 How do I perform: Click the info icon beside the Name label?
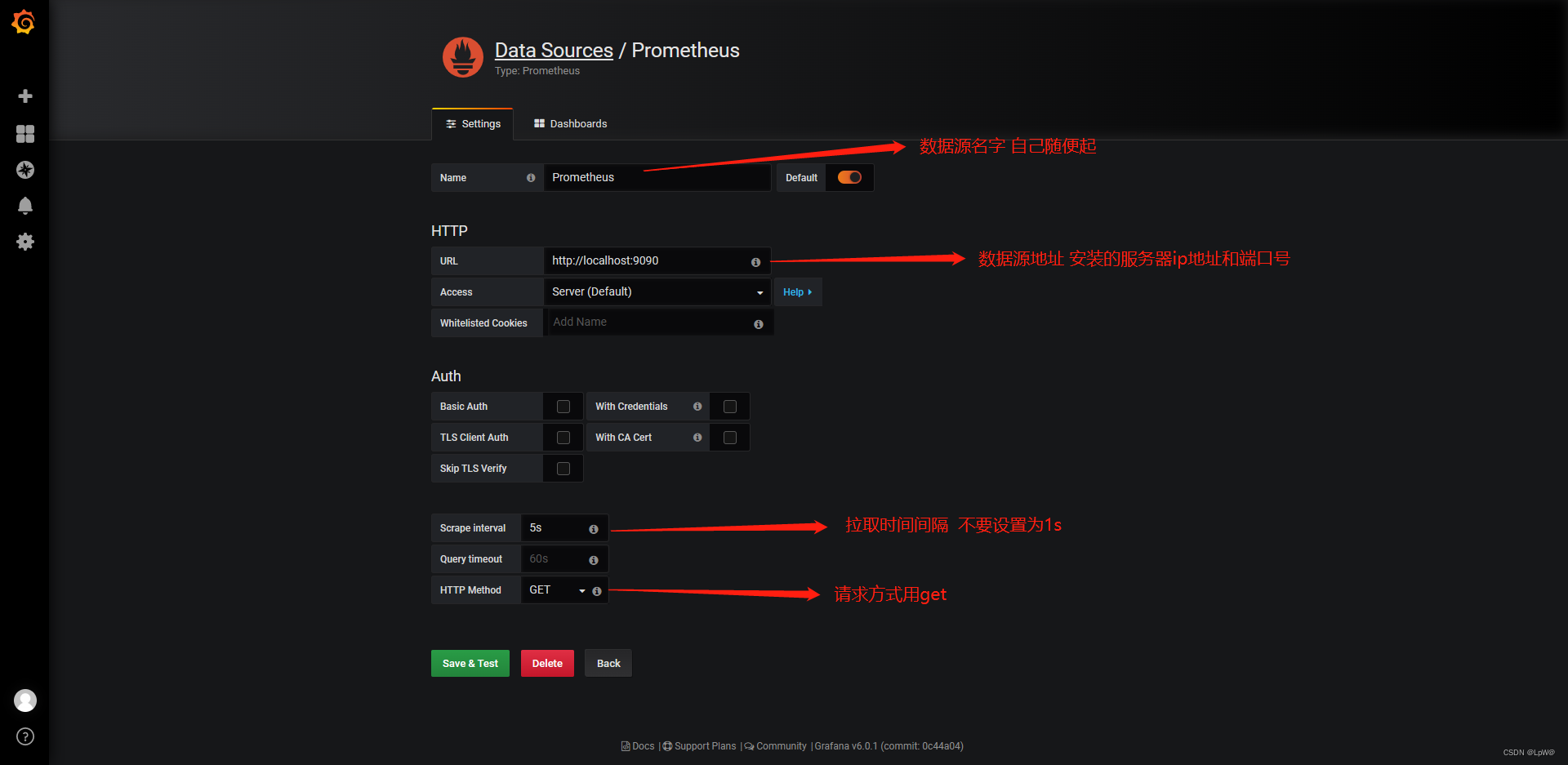(x=531, y=178)
